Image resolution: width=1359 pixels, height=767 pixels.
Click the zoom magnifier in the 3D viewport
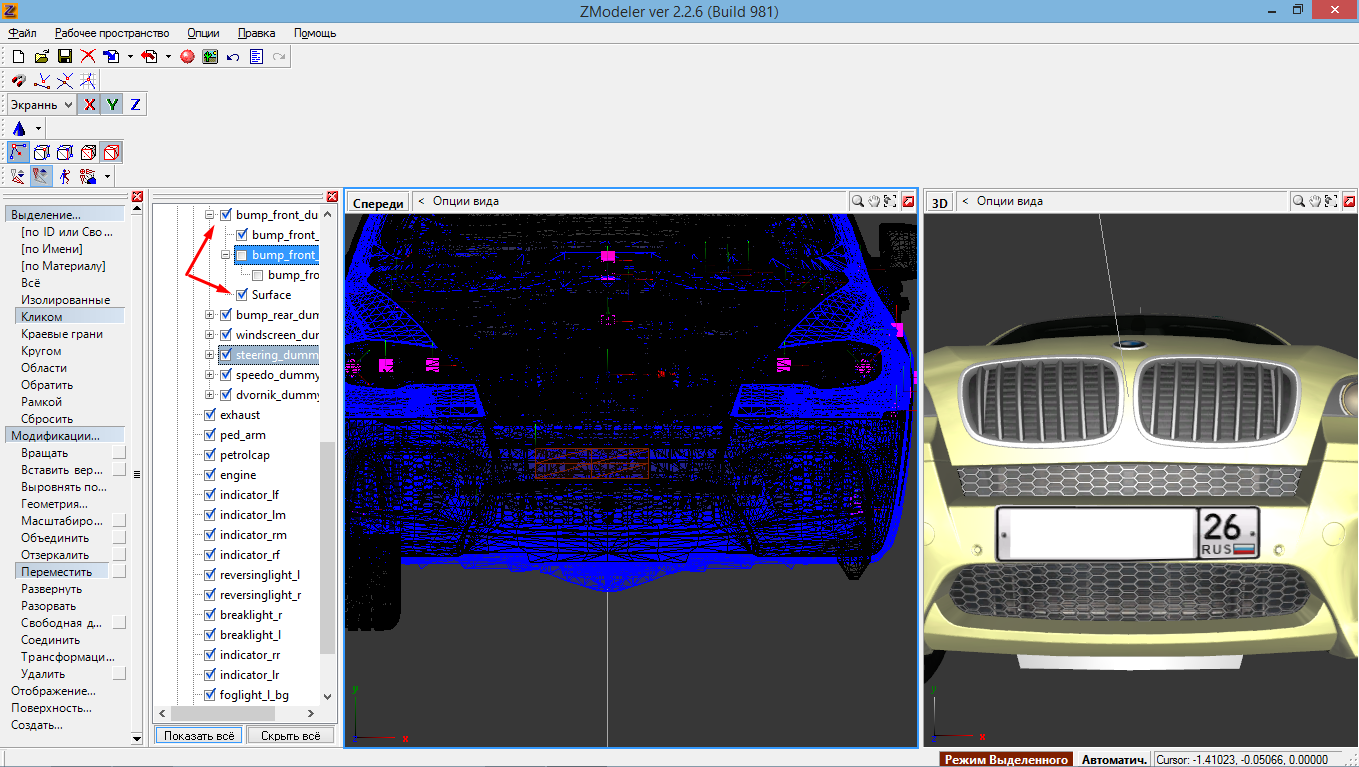[x=1298, y=201]
